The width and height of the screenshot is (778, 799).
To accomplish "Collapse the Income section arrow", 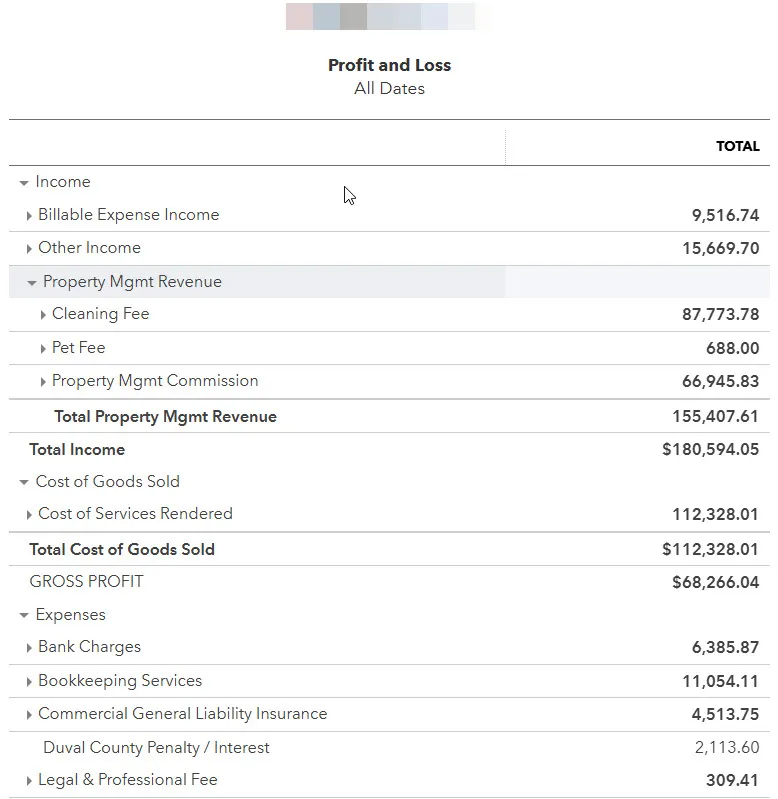I will click(24, 183).
